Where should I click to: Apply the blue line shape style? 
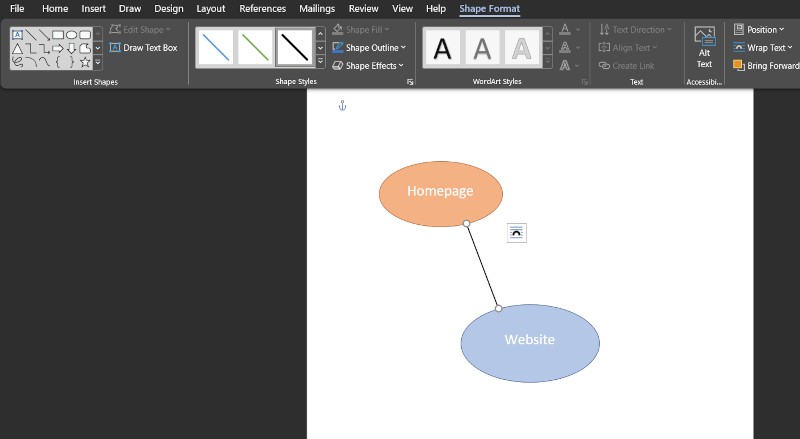[215, 47]
